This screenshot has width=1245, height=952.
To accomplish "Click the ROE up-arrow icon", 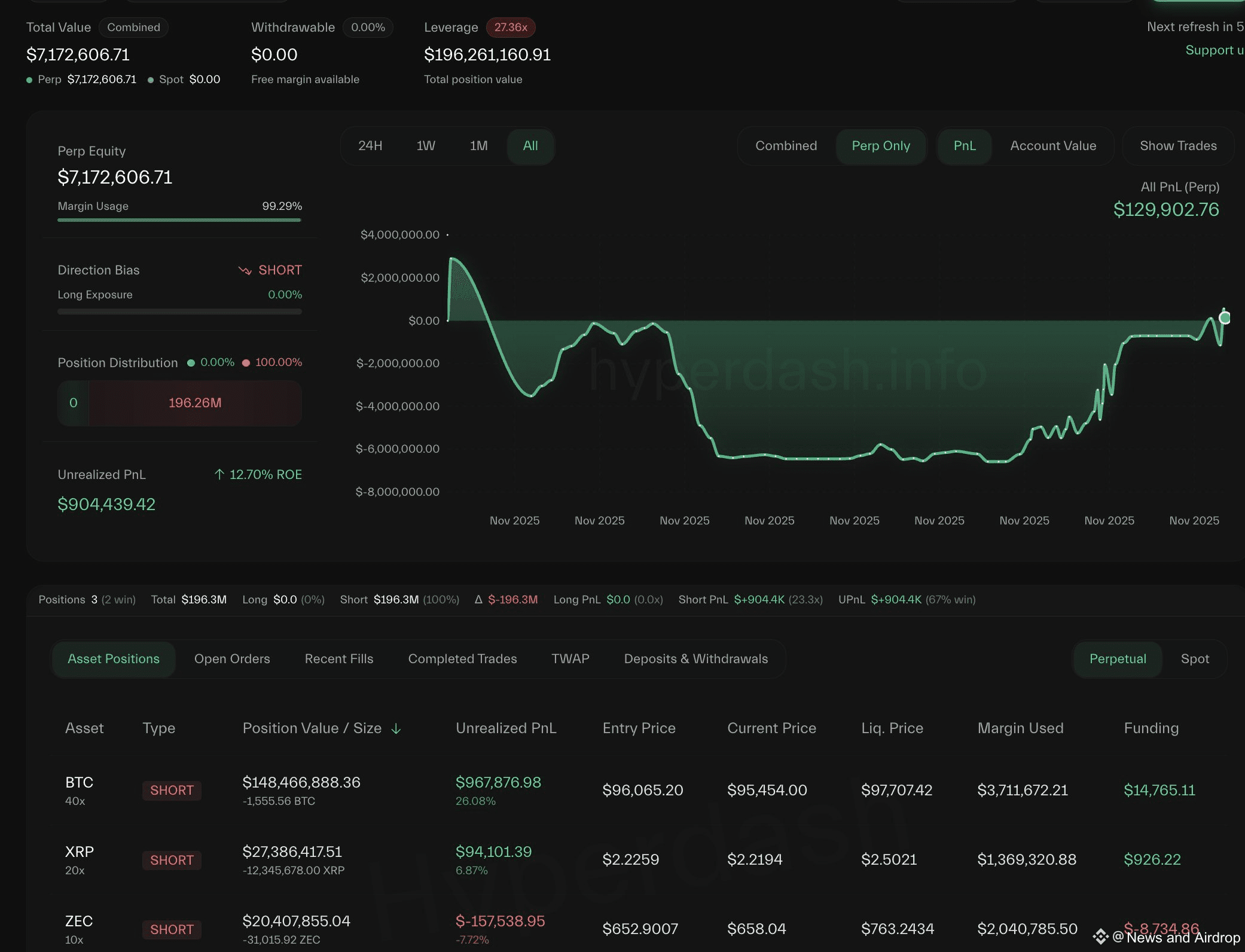I will point(219,474).
